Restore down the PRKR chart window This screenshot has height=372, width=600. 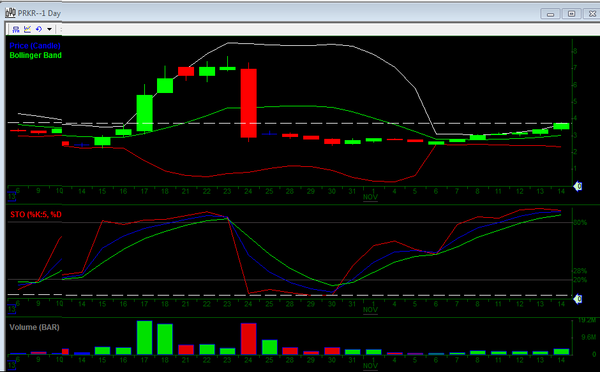pos(571,14)
